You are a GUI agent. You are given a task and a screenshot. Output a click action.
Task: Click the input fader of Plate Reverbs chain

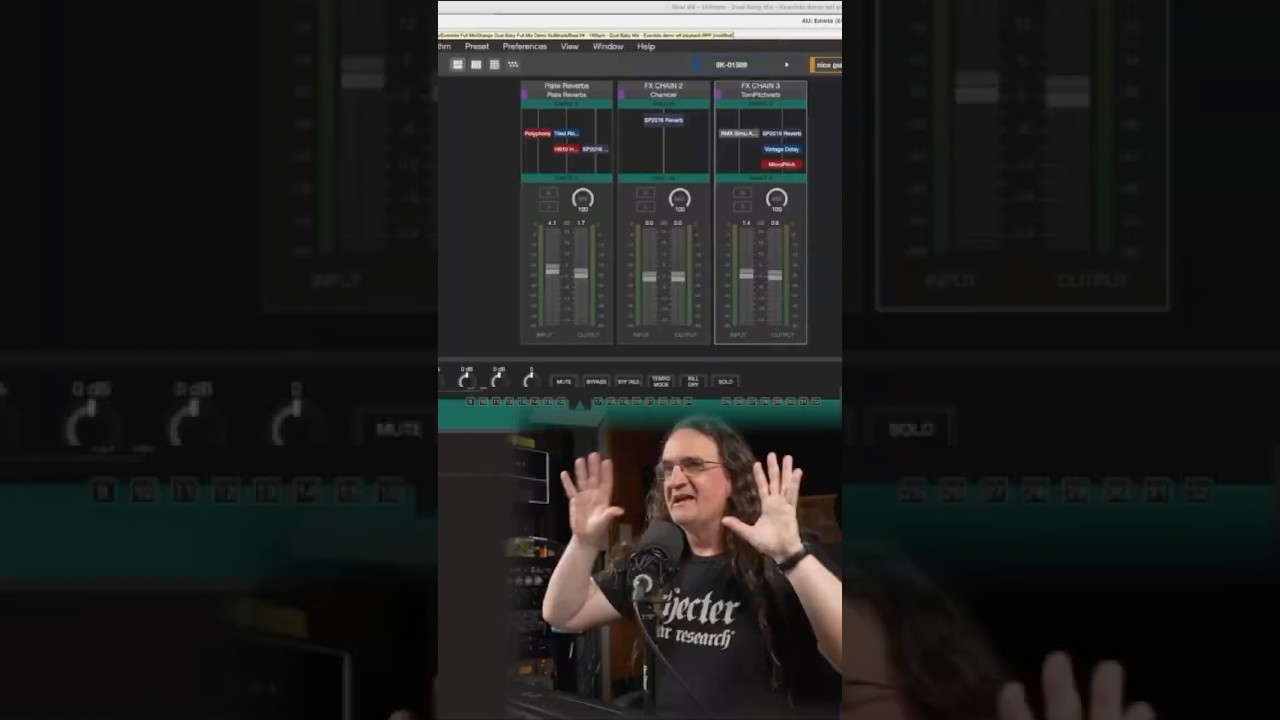[x=552, y=269]
